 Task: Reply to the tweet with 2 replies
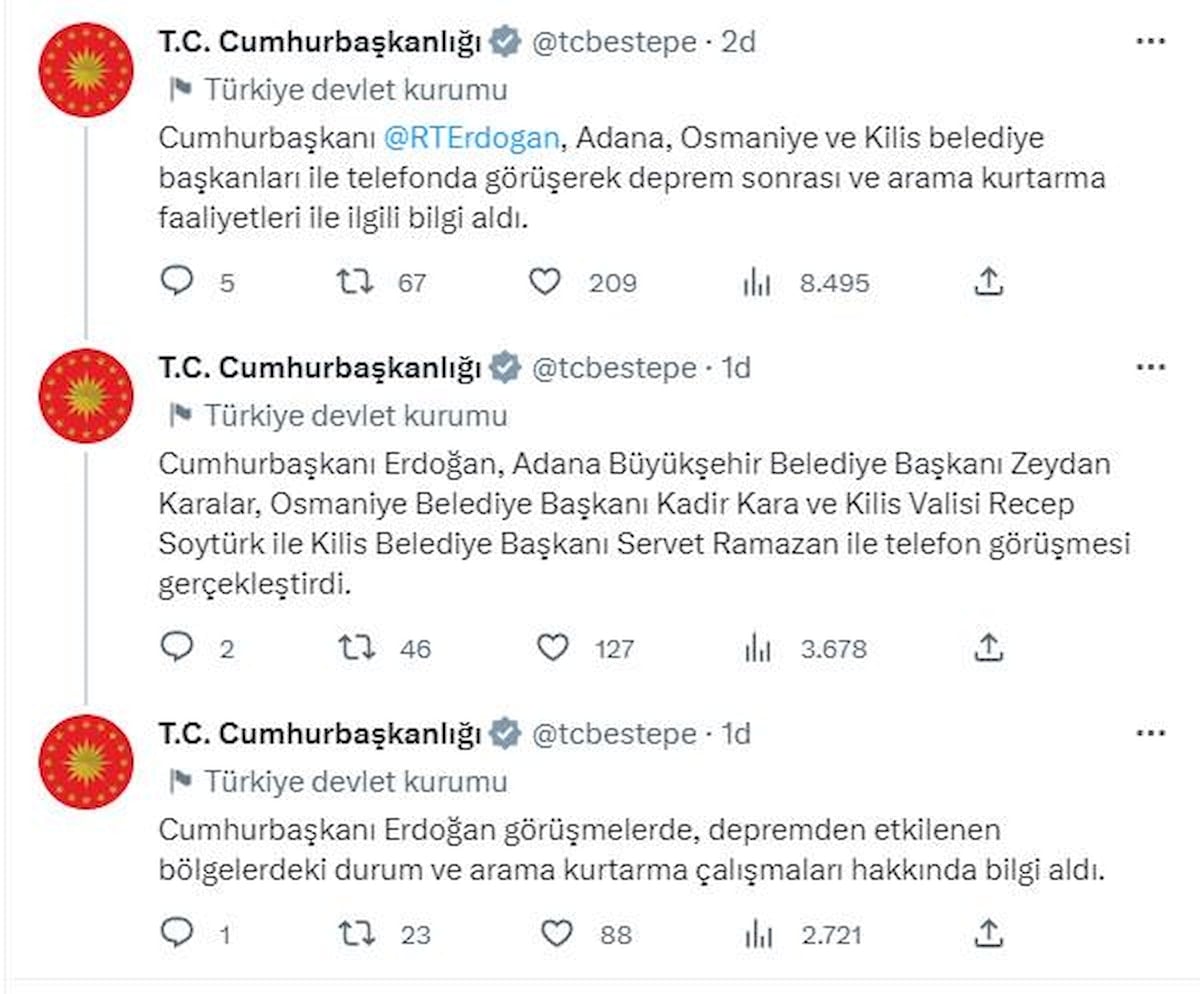177,649
